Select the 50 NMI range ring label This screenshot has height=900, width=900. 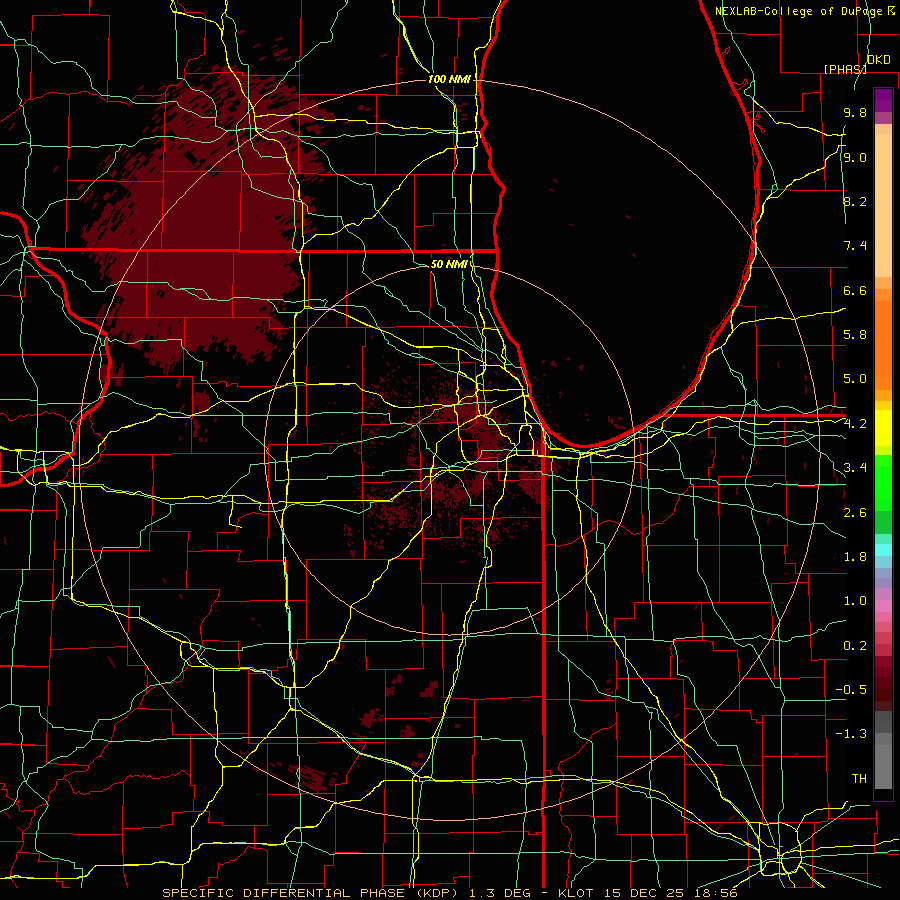pyautogui.click(x=449, y=264)
